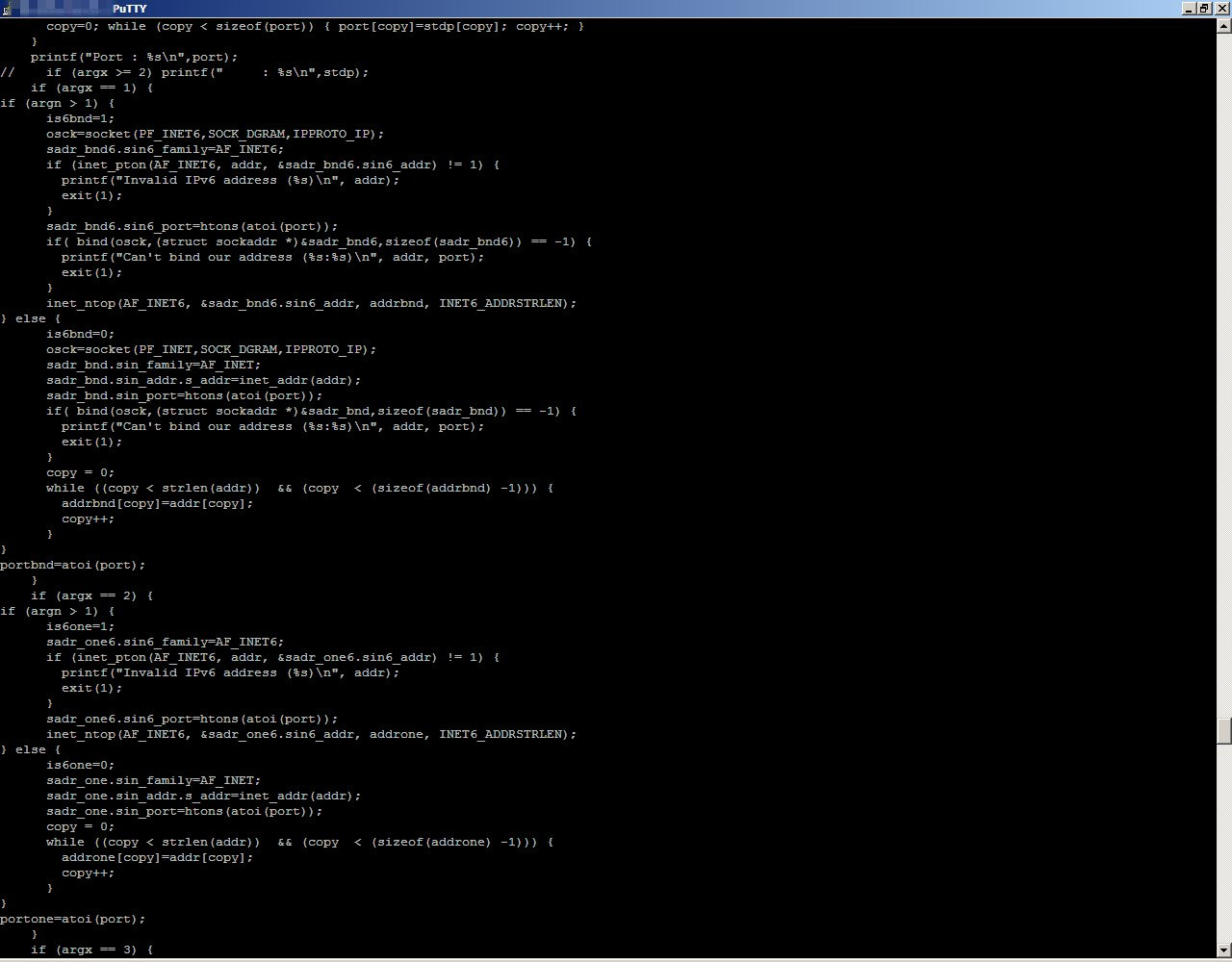Open the PuTTY system menu icon
1232x962 pixels.
(10, 9)
